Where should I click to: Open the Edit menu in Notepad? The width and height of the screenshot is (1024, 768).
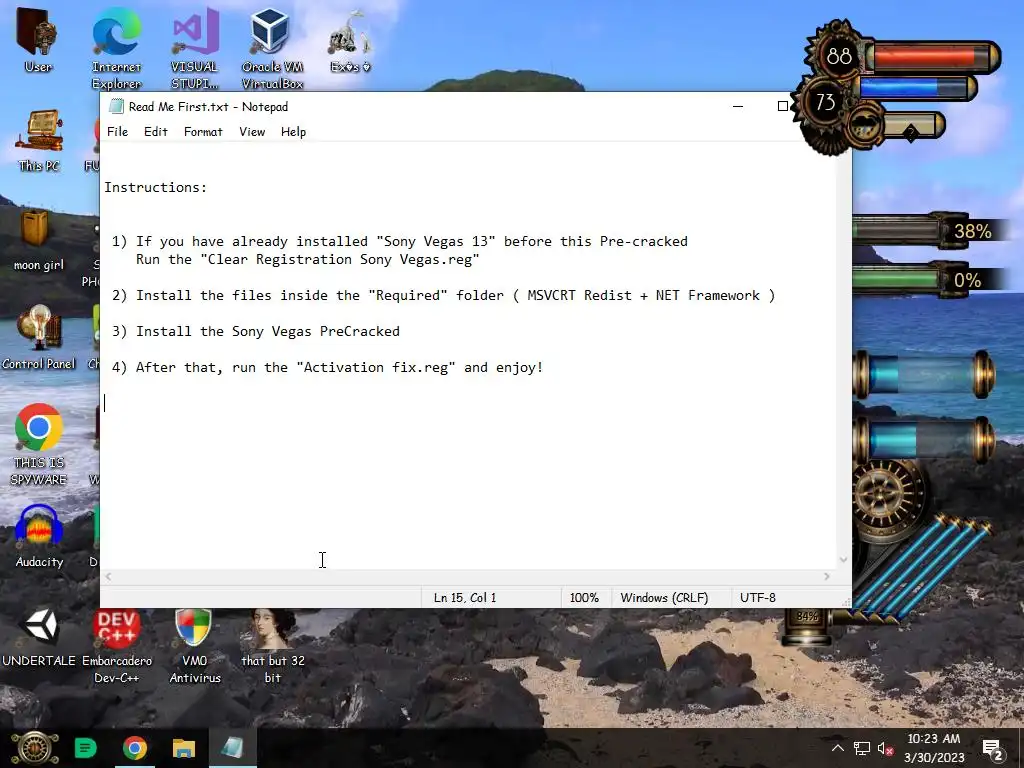tap(155, 132)
